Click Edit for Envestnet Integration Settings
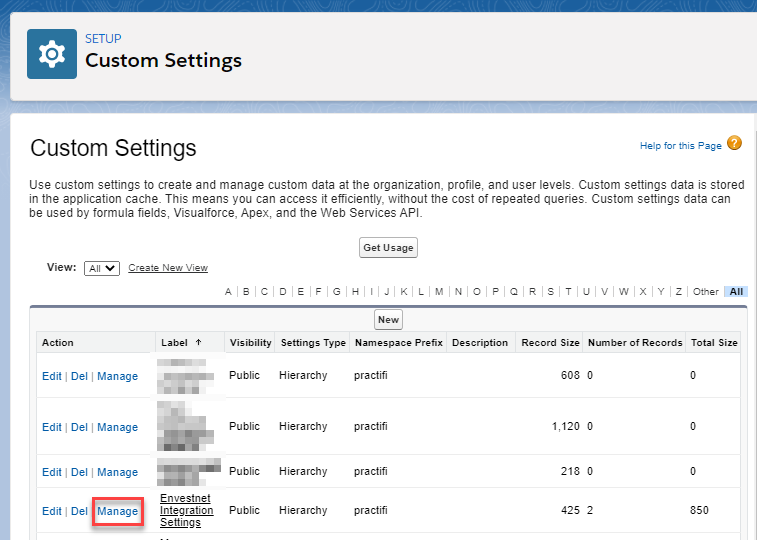The height and width of the screenshot is (540, 757). pyautogui.click(x=52, y=511)
